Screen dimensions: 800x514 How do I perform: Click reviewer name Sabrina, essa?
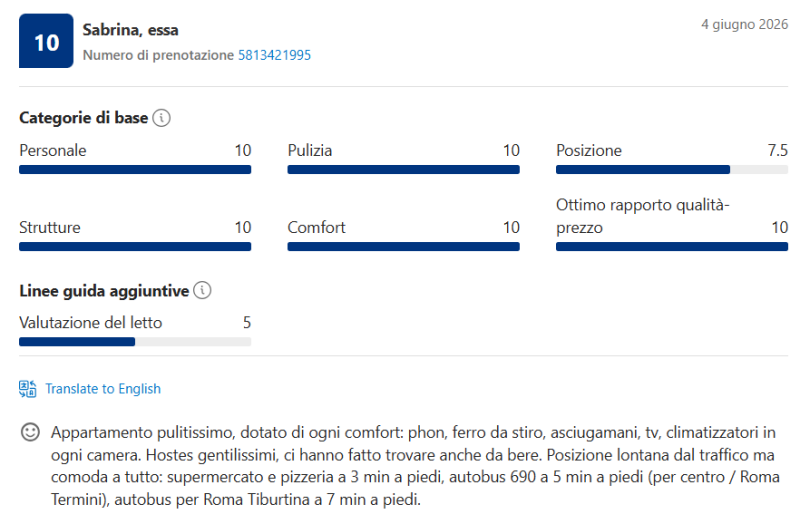click(131, 30)
